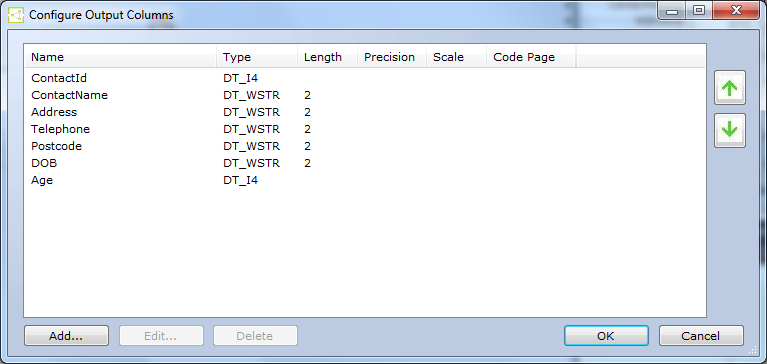Click the Precision column header
Viewport: 767px width, 364px height.
click(x=392, y=57)
